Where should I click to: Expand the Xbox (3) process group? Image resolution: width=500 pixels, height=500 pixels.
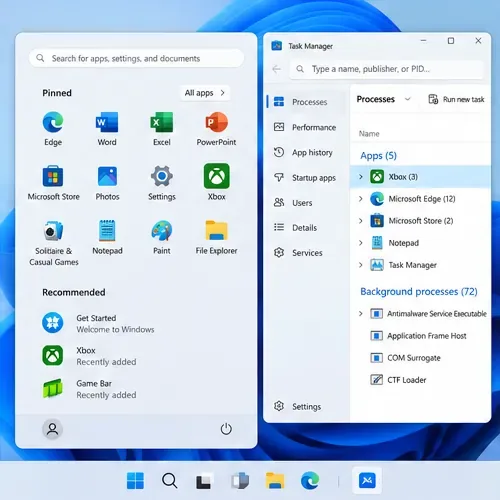pos(361,177)
